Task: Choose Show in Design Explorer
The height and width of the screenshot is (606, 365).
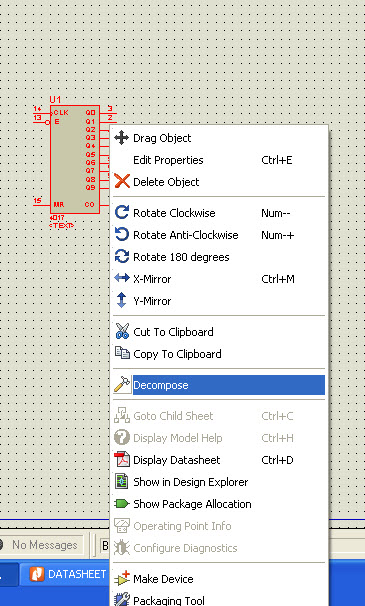Action: click(x=219, y=482)
